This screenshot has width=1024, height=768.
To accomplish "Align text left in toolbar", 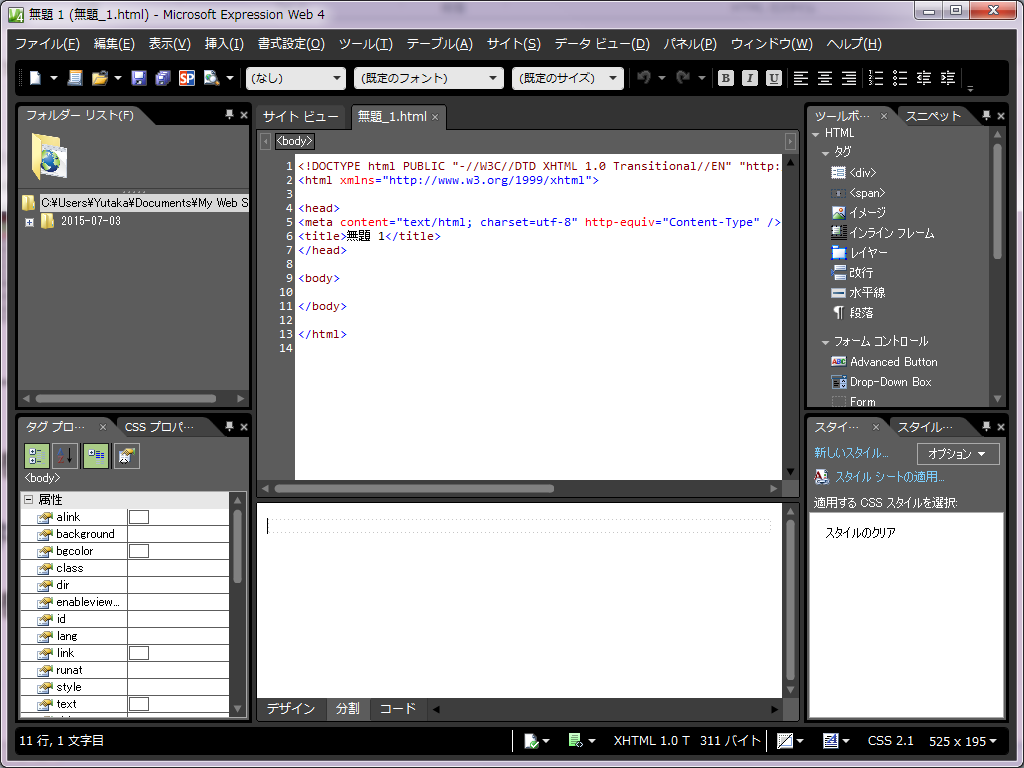I will point(801,78).
